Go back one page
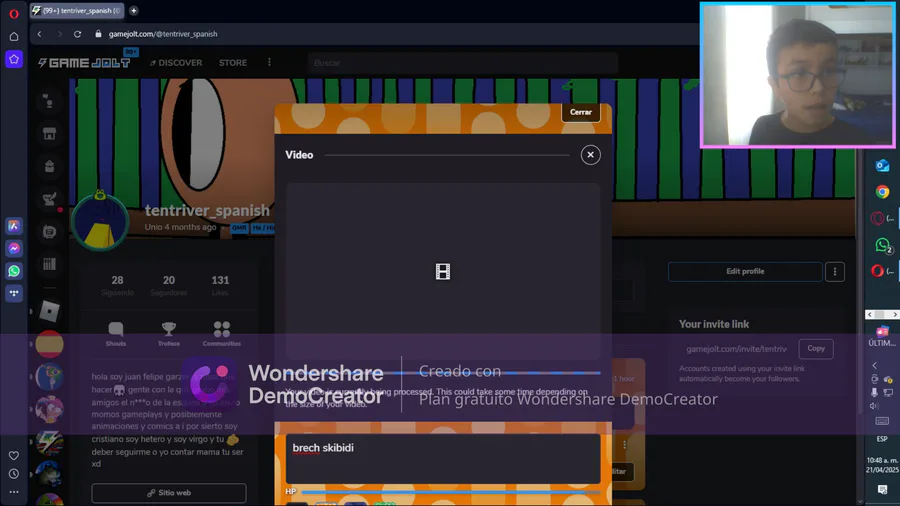Image resolution: width=900 pixels, height=506 pixels. 40,34
